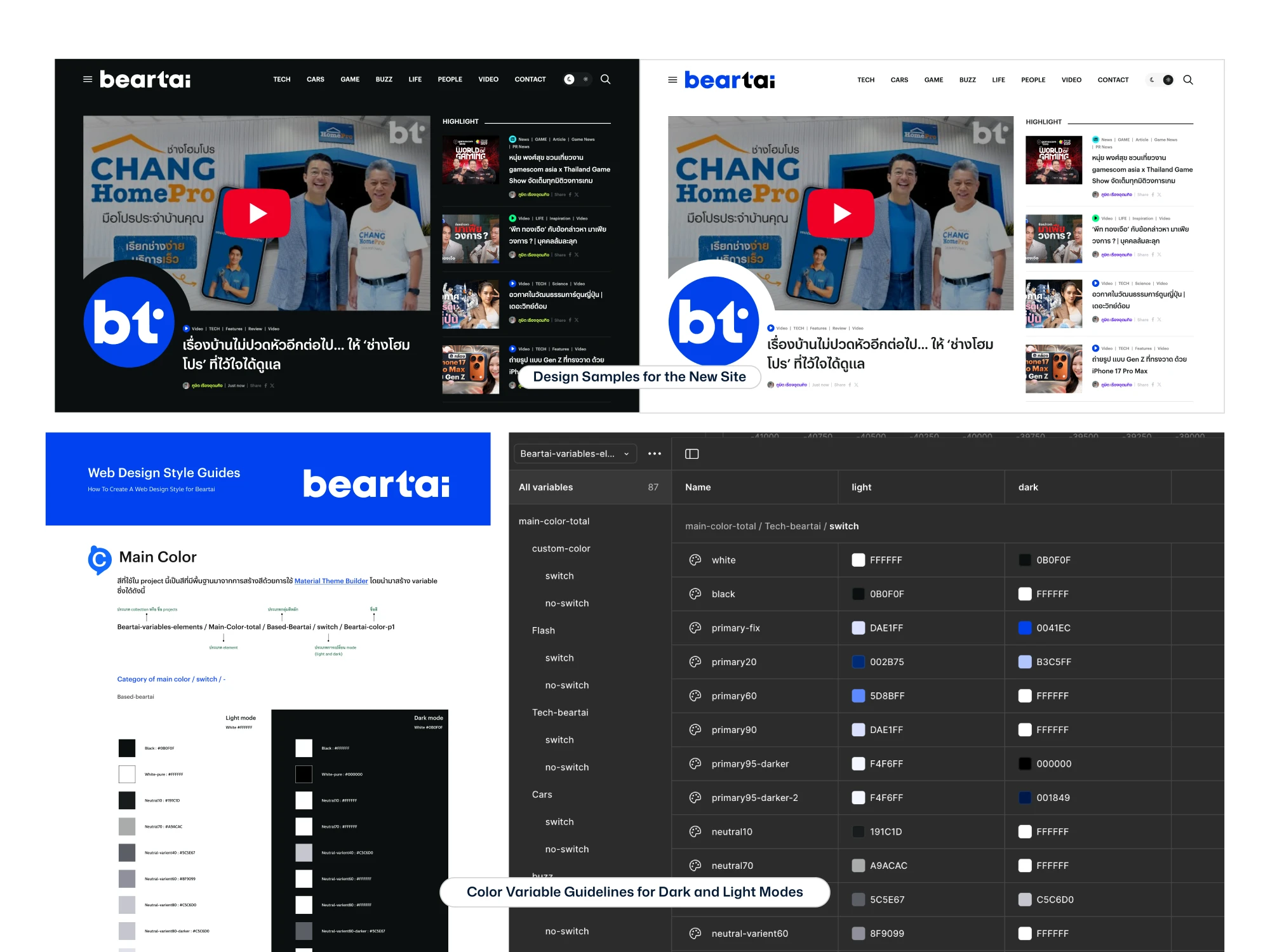
Task: Click palette icon of primary-fix variable
Action: point(695,628)
